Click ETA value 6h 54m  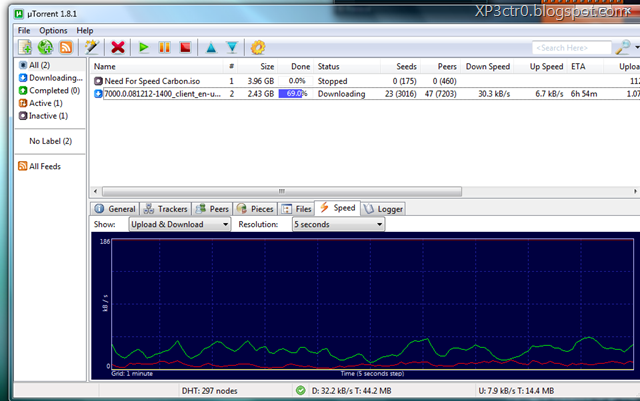click(584, 94)
